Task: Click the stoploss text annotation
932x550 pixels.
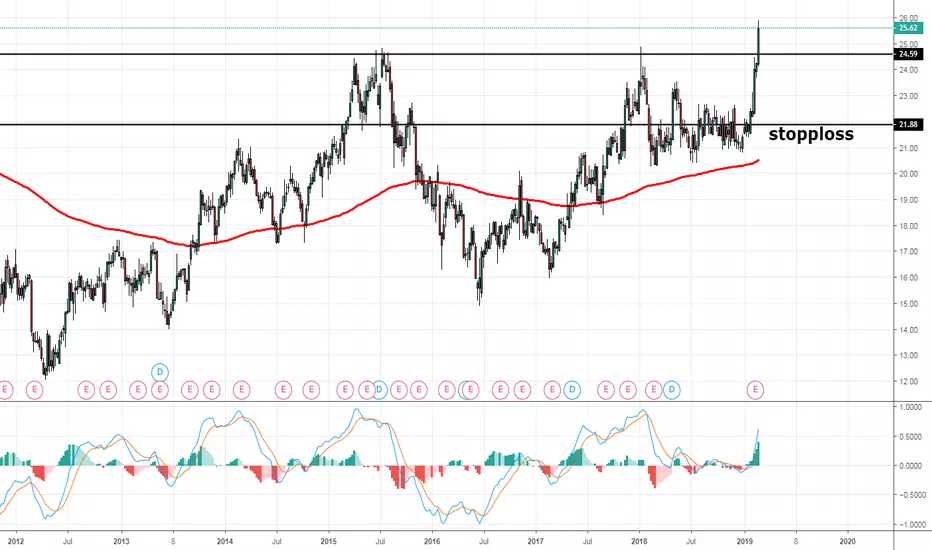Action: (811, 134)
